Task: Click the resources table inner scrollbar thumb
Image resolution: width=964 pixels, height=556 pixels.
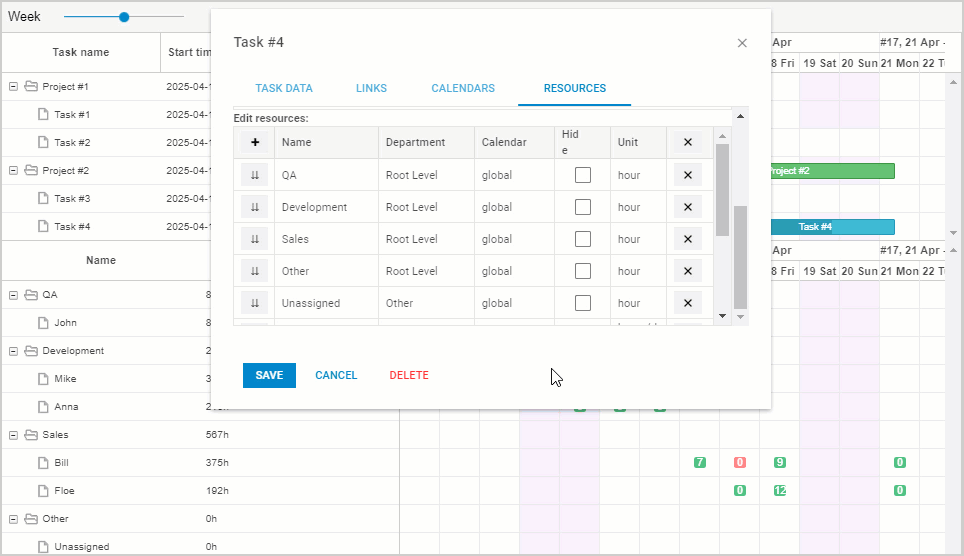Action: pos(723,189)
